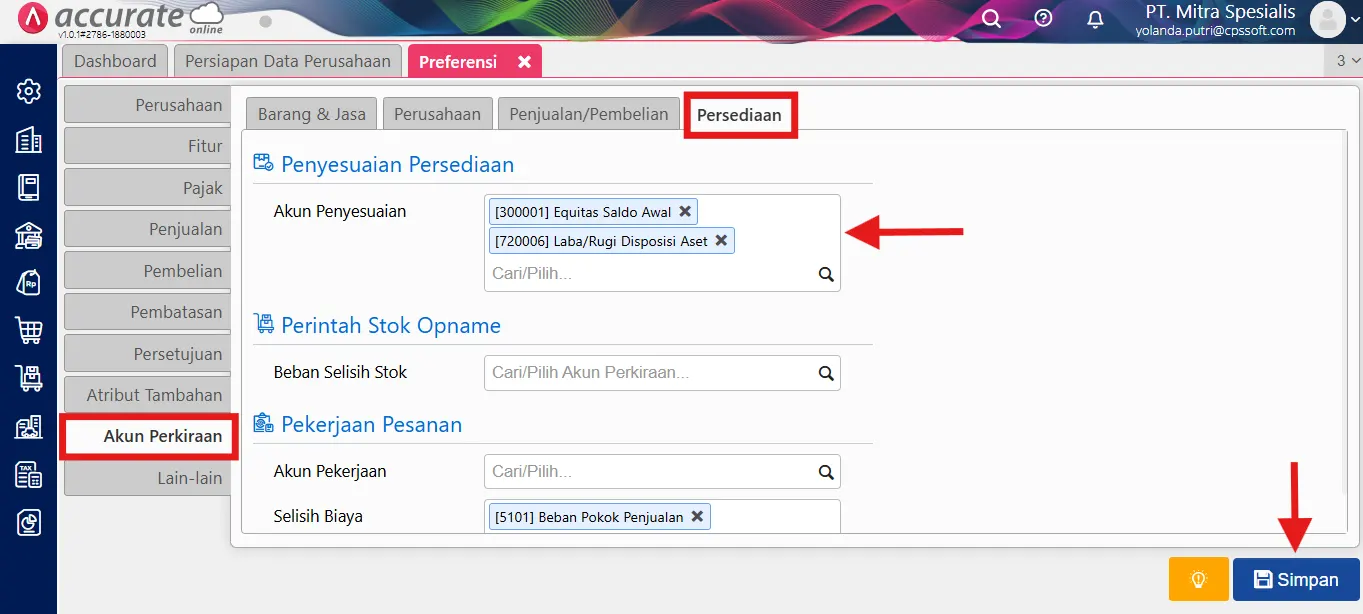Screen dimensions: 1363x614
Task: Save preferences with Simpan button
Action: pyautogui.click(x=1296, y=580)
